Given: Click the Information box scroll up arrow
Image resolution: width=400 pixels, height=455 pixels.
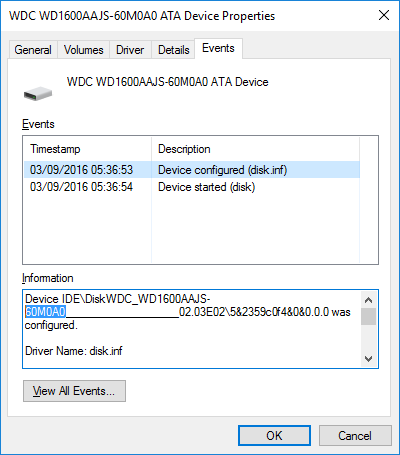Looking at the screenshot, I should [x=368, y=300].
